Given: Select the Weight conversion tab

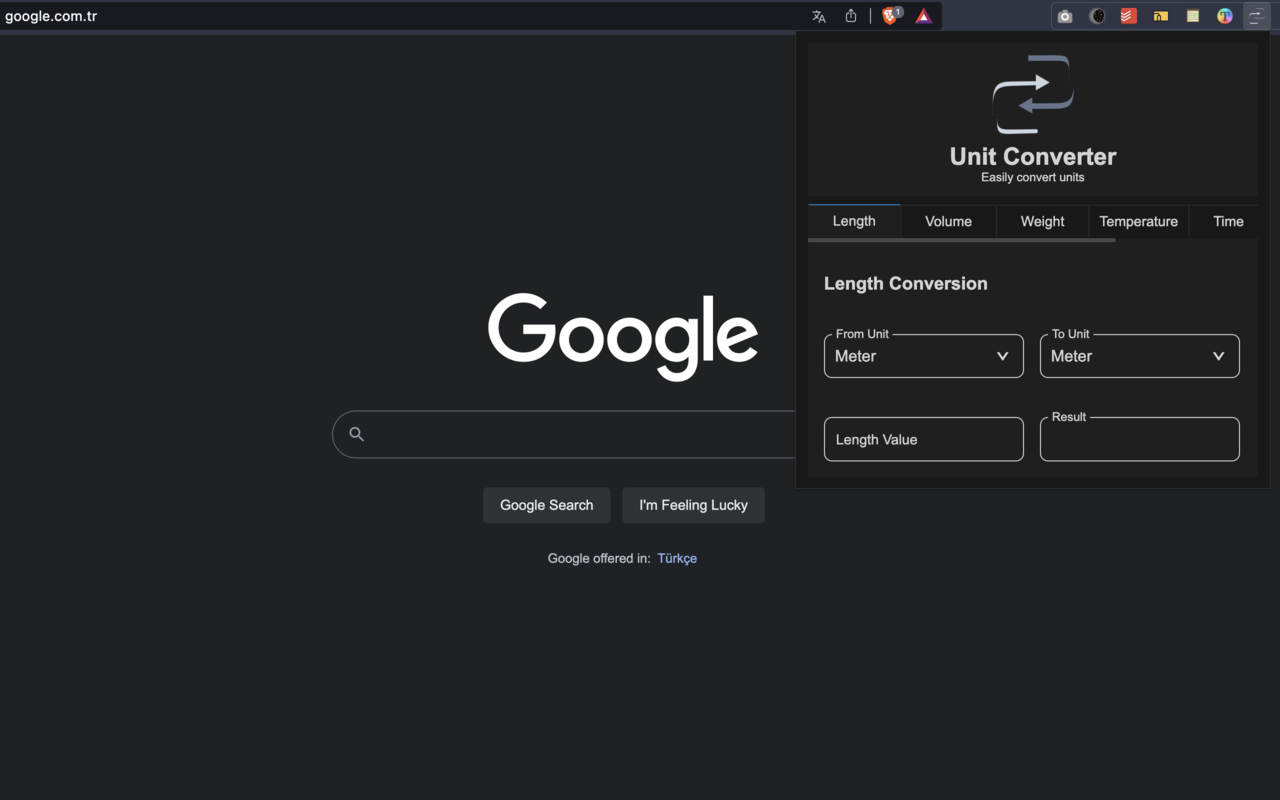Looking at the screenshot, I should click(x=1042, y=221).
